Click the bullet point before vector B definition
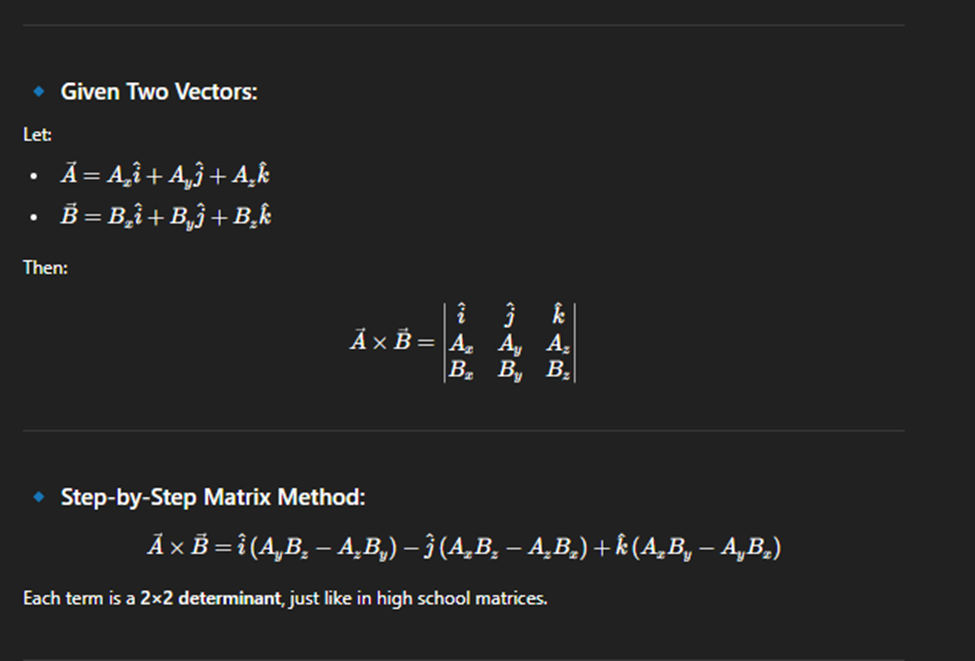The width and height of the screenshot is (975, 661). (35, 218)
